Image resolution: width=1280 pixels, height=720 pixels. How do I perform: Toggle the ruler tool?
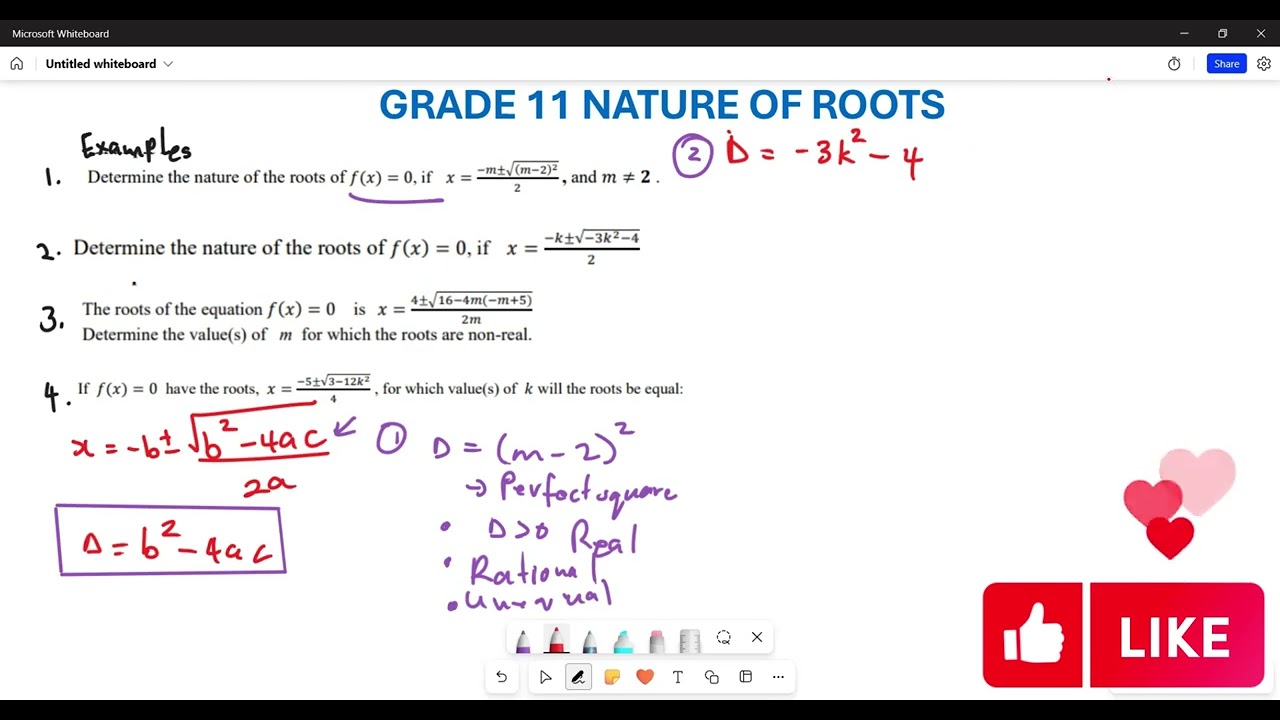coord(690,640)
